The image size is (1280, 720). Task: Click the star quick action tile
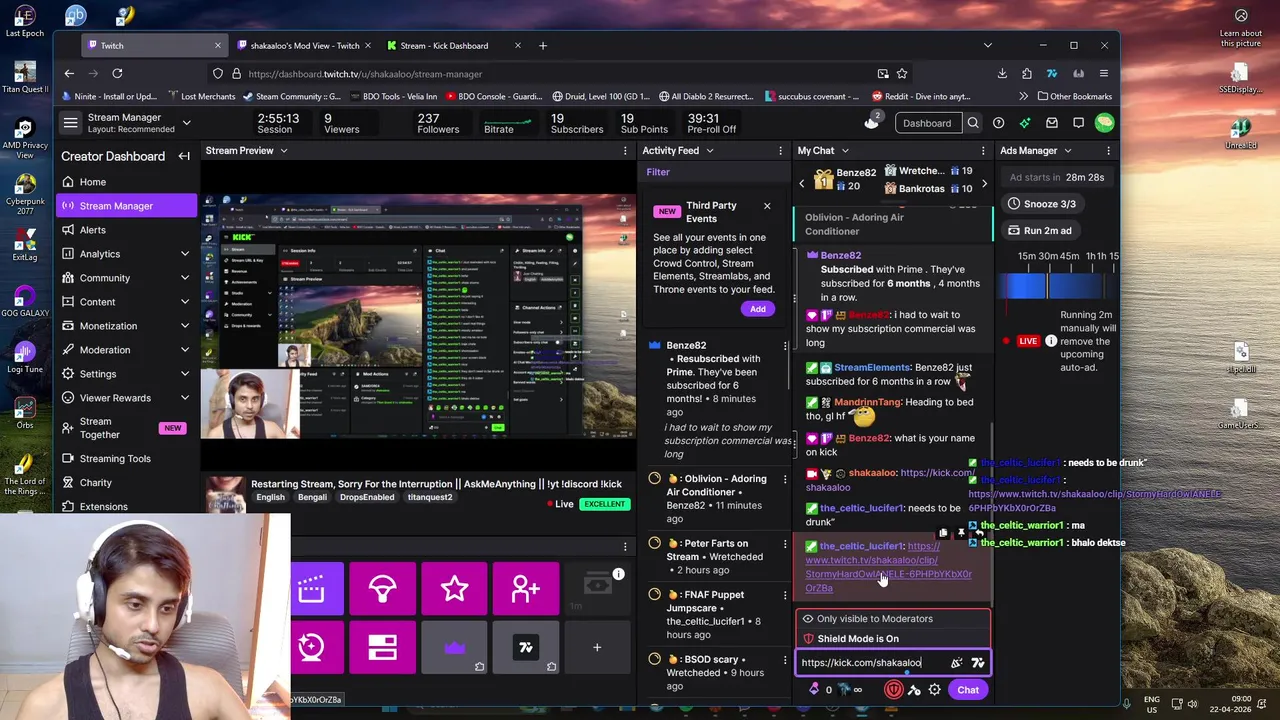point(454,589)
